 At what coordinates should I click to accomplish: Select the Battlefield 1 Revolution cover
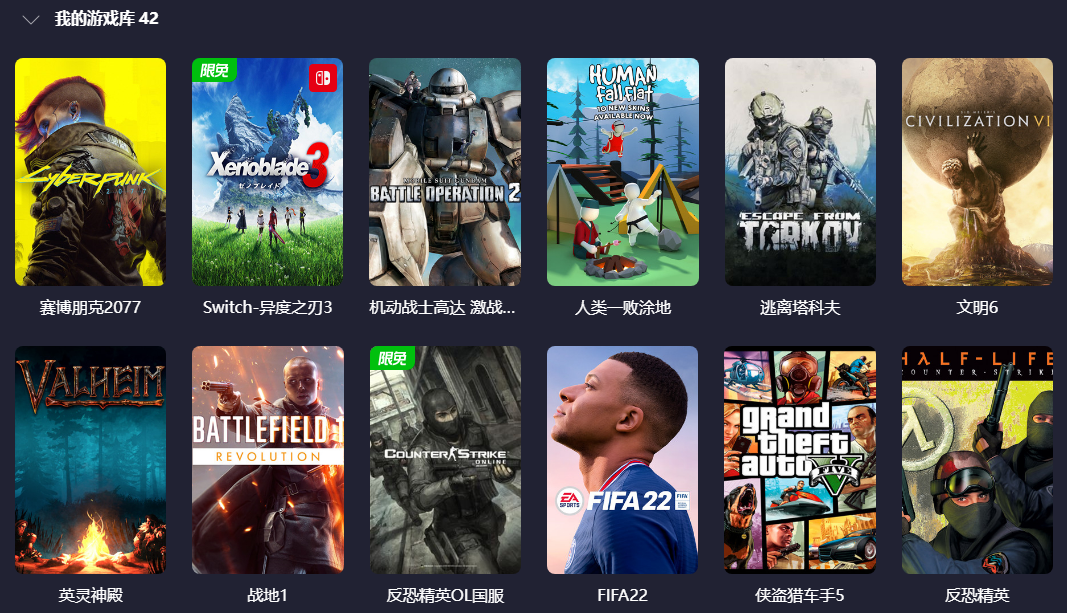[267, 460]
